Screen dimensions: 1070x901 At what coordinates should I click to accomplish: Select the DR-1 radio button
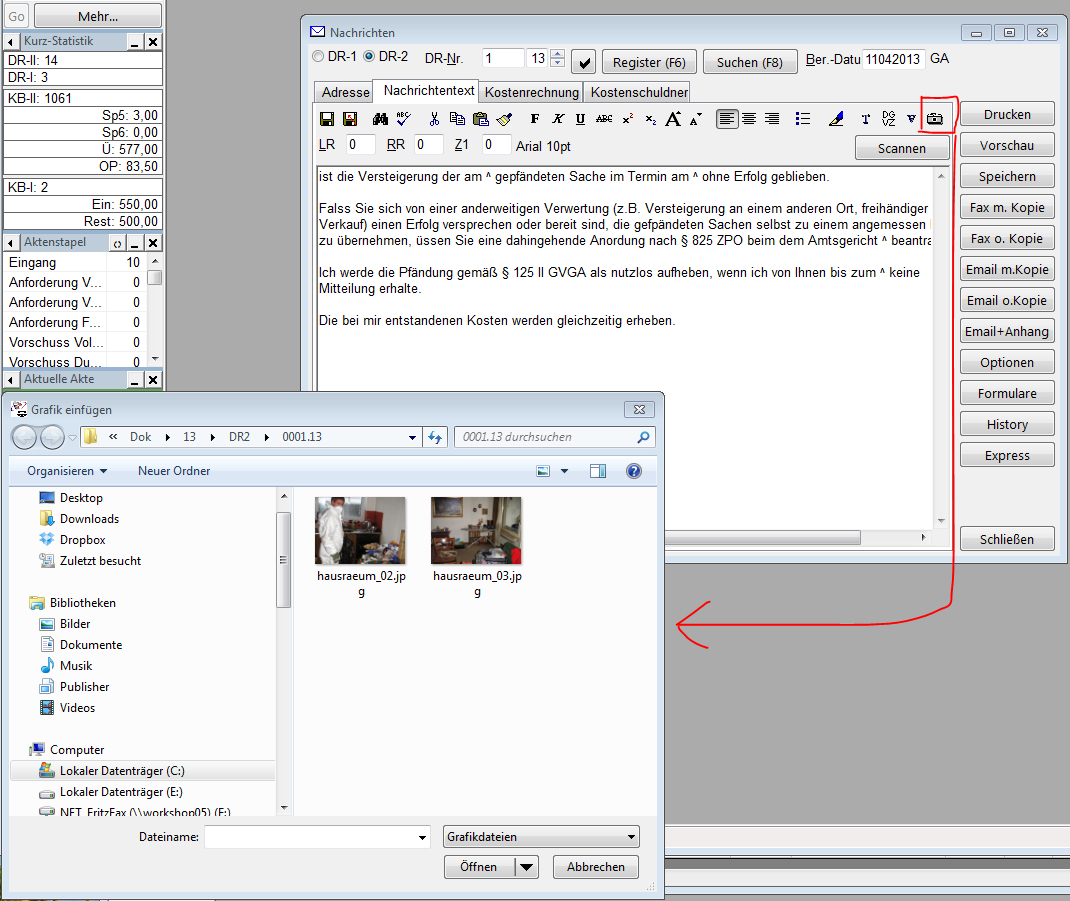(x=319, y=57)
